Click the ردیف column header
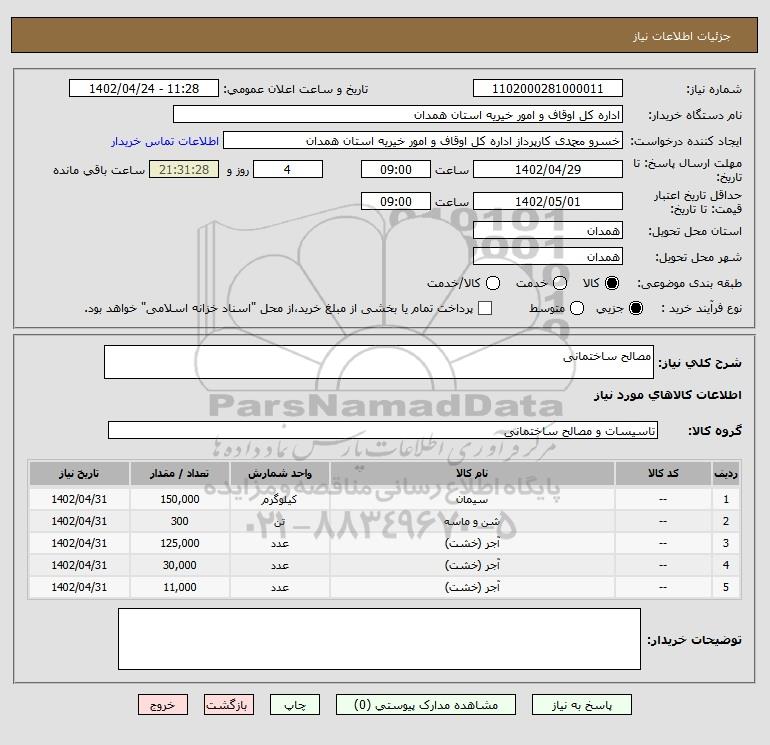Image resolution: width=770 pixels, height=745 pixels. [726, 473]
